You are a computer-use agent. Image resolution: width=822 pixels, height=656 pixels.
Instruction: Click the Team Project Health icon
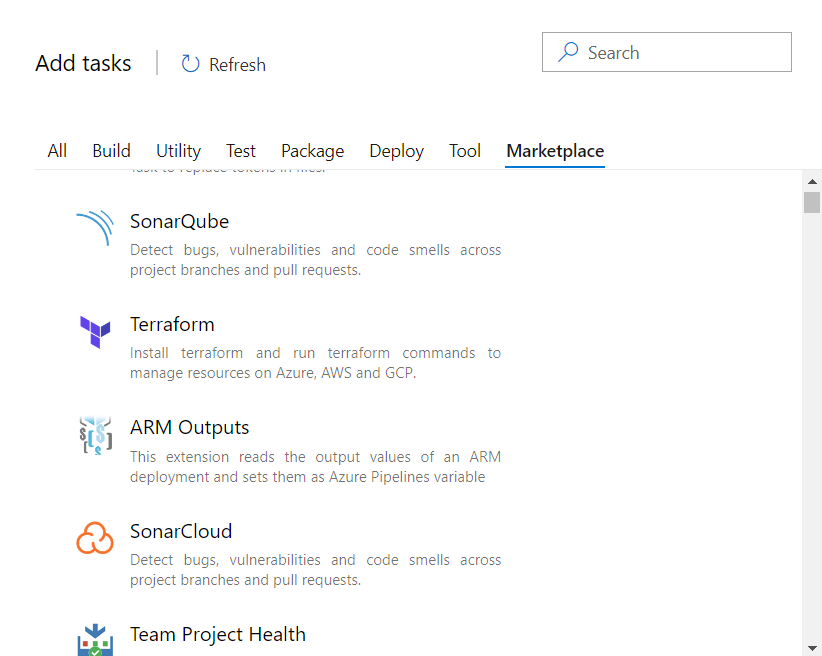tap(95, 640)
